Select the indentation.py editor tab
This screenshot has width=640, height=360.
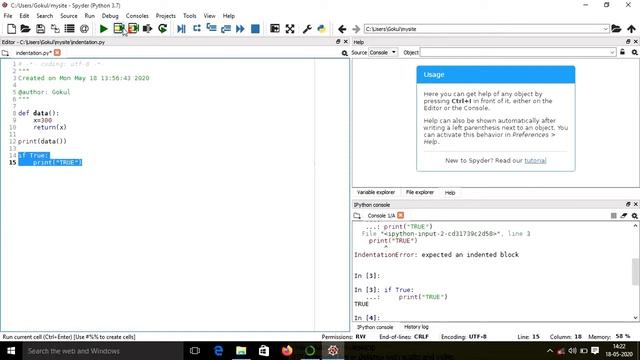coord(33,53)
